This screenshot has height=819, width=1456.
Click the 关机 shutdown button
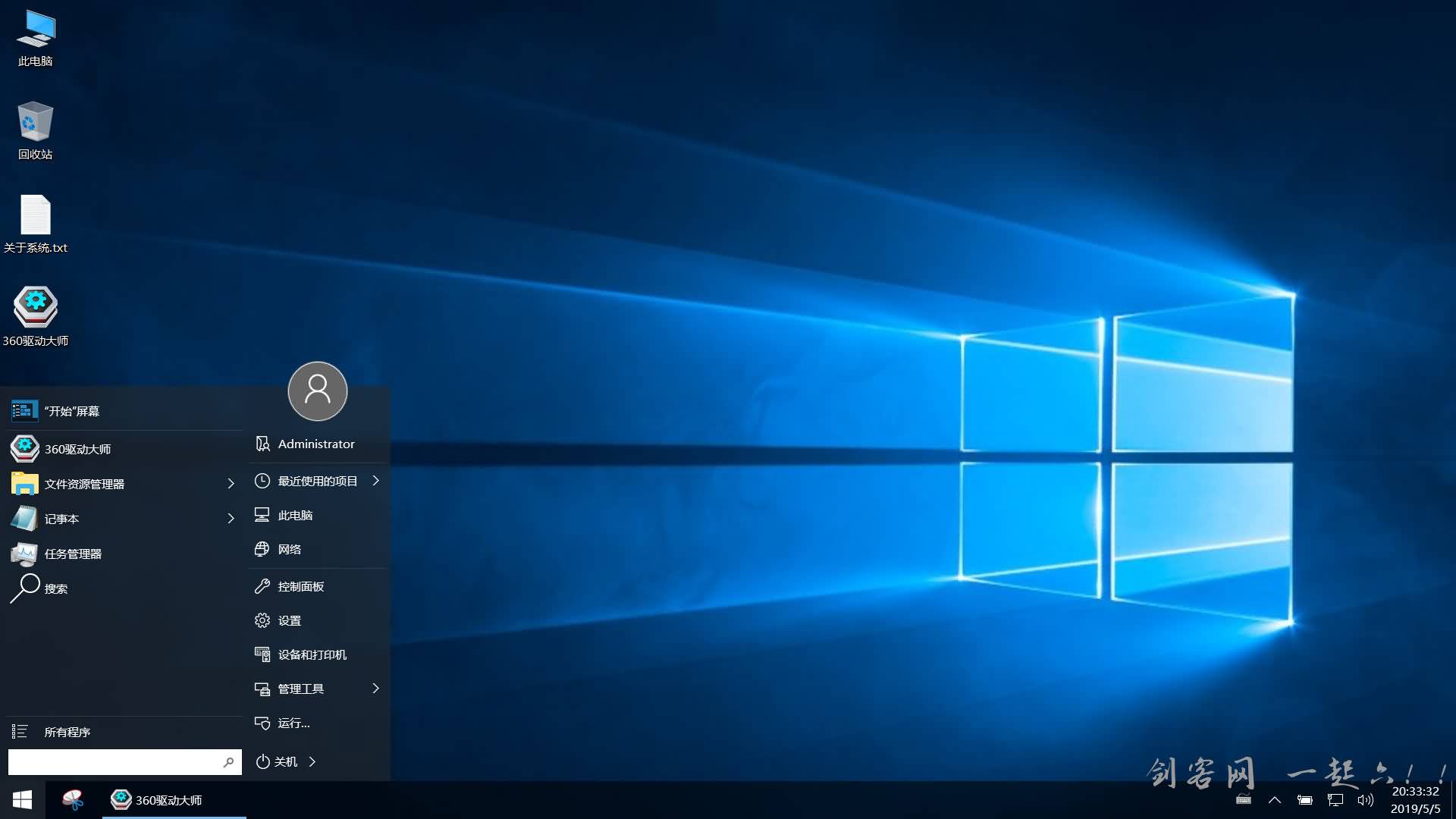(x=277, y=761)
